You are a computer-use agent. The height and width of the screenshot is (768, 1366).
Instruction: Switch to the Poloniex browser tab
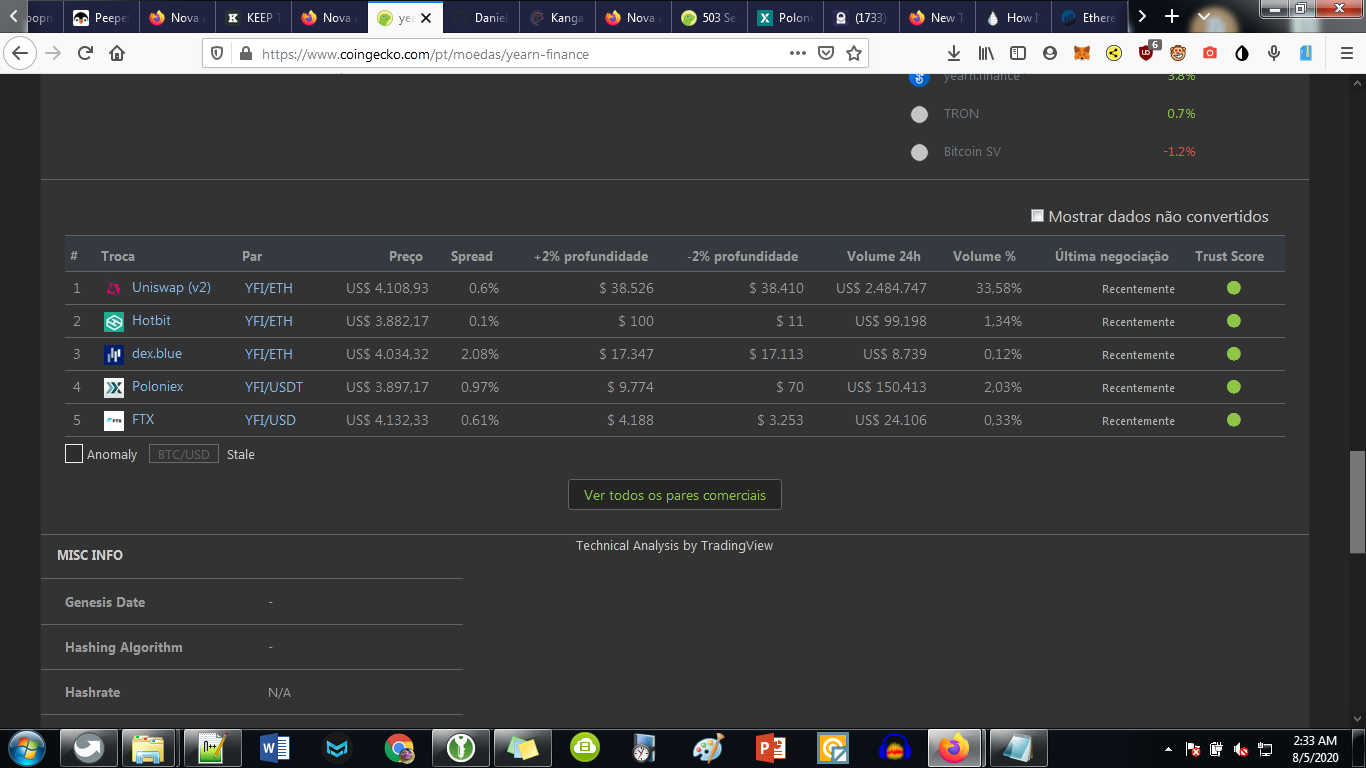[787, 17]
